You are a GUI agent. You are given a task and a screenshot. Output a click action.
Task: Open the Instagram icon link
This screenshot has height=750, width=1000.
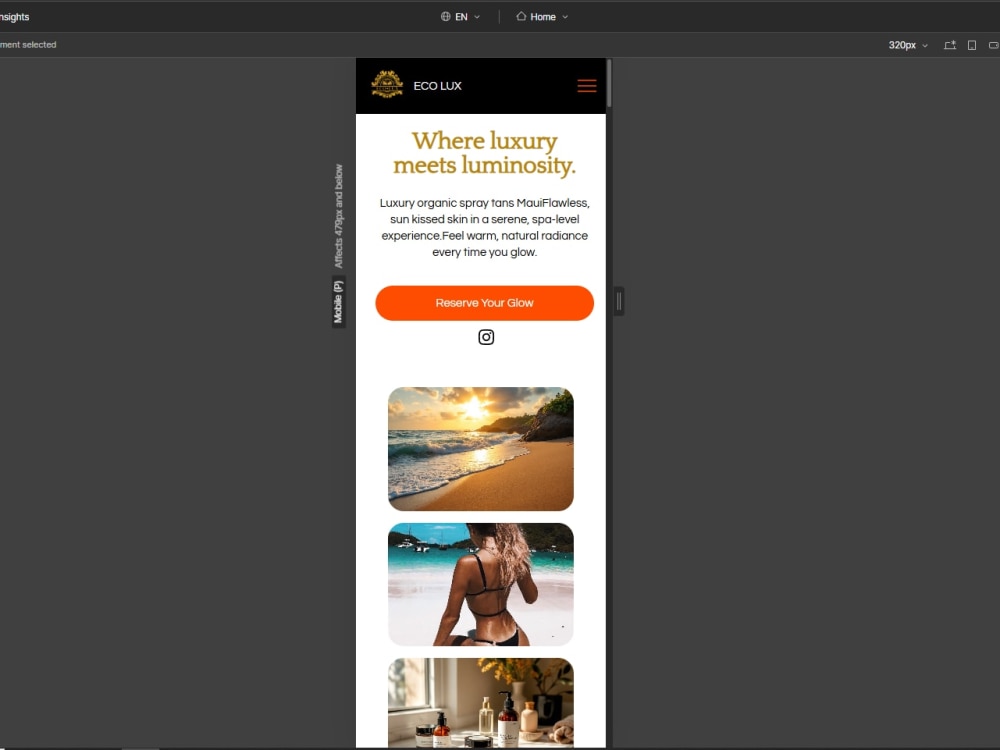486,337
